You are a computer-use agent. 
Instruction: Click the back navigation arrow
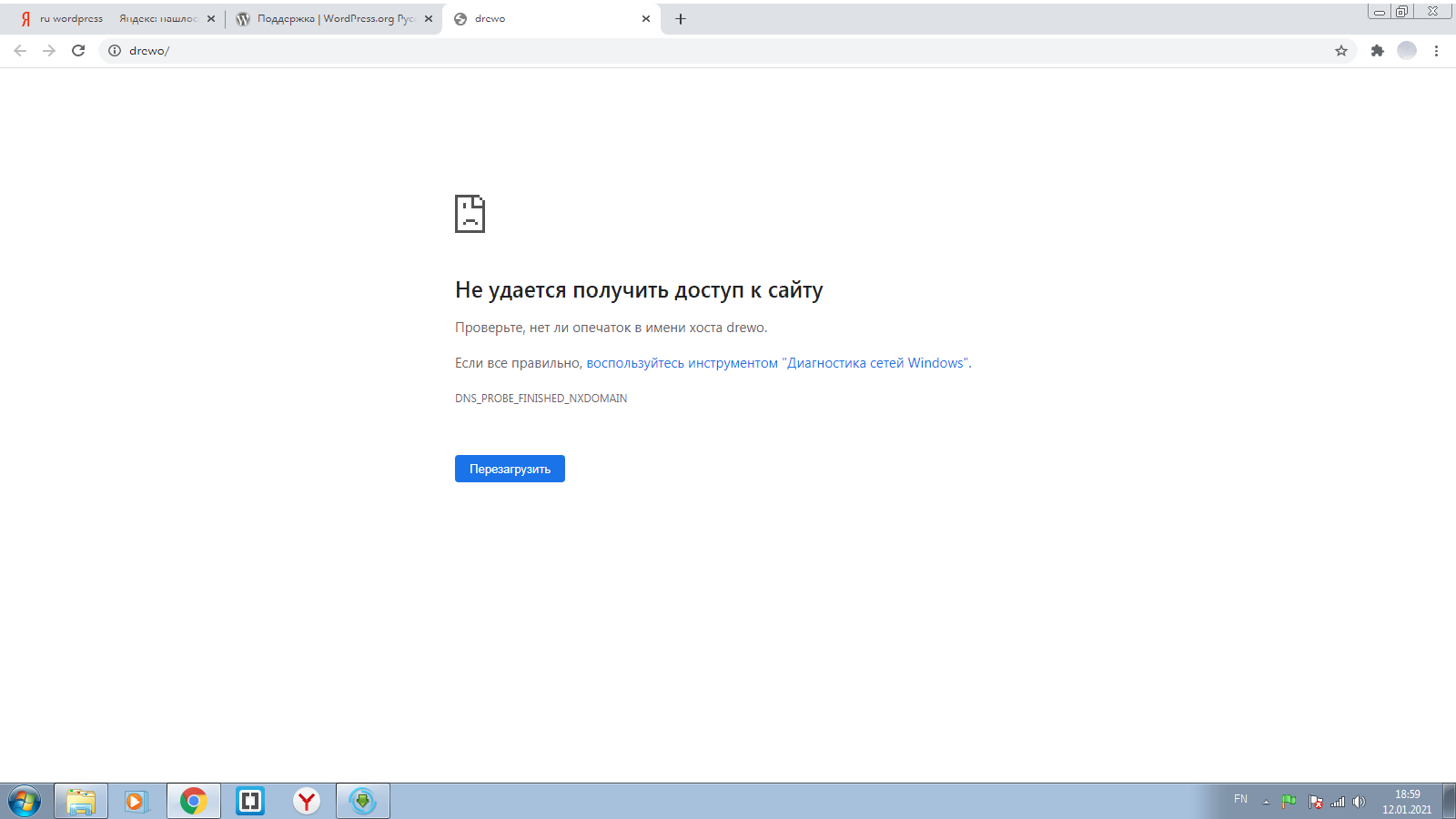[20, 51]
